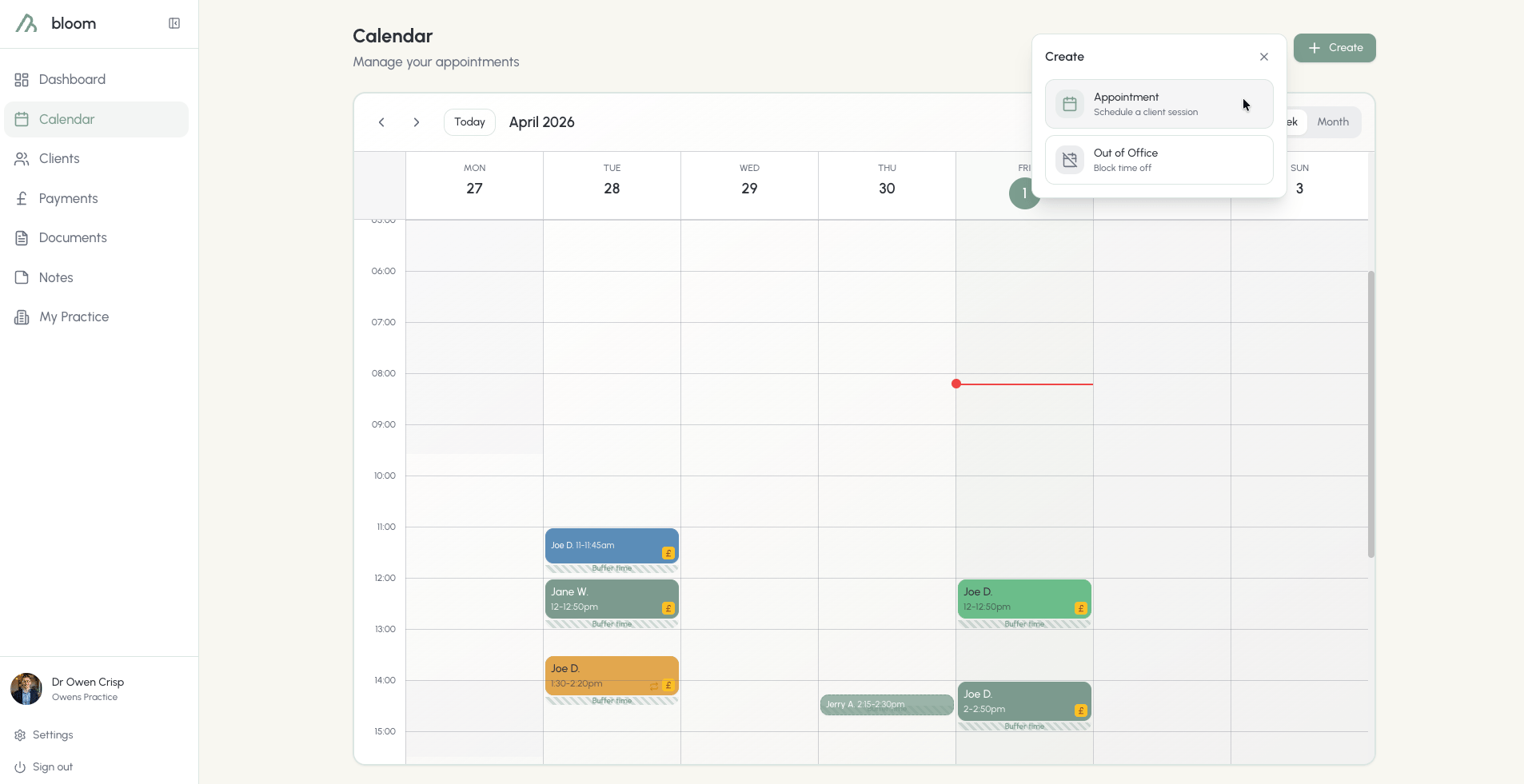The width and height of the screenshot is (1524, 784).
Task: Click the calendar vertical scrollbar
Action: point(1371,414)
